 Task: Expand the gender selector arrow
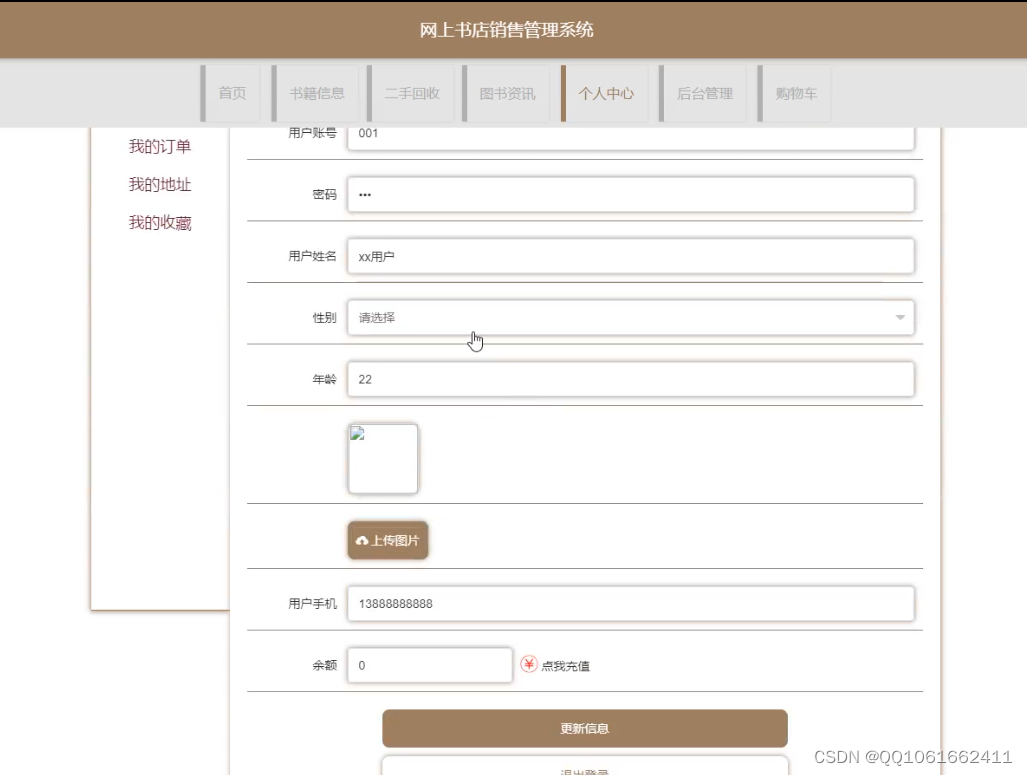click(x=898, y=317)
